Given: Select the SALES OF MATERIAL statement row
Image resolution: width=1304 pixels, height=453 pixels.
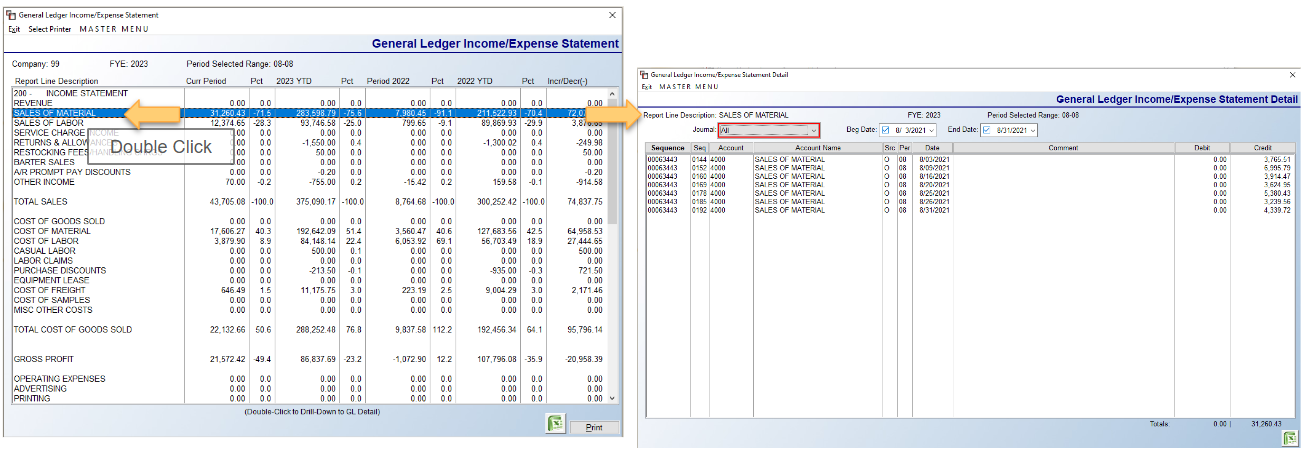Looking at the screenshot, I should pyautogui.click(x=310, y=113).
